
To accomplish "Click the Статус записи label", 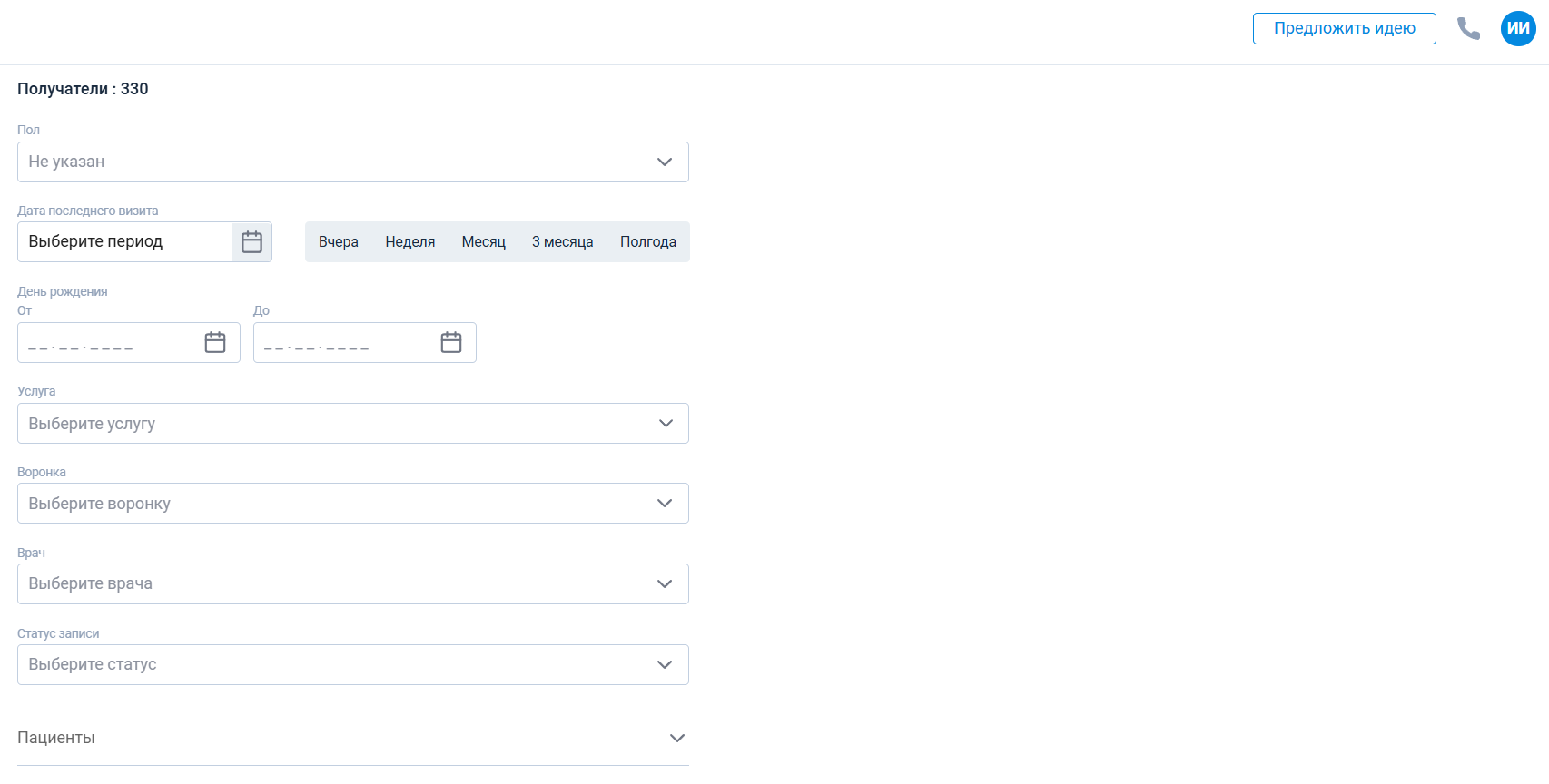I will point(58,633).
